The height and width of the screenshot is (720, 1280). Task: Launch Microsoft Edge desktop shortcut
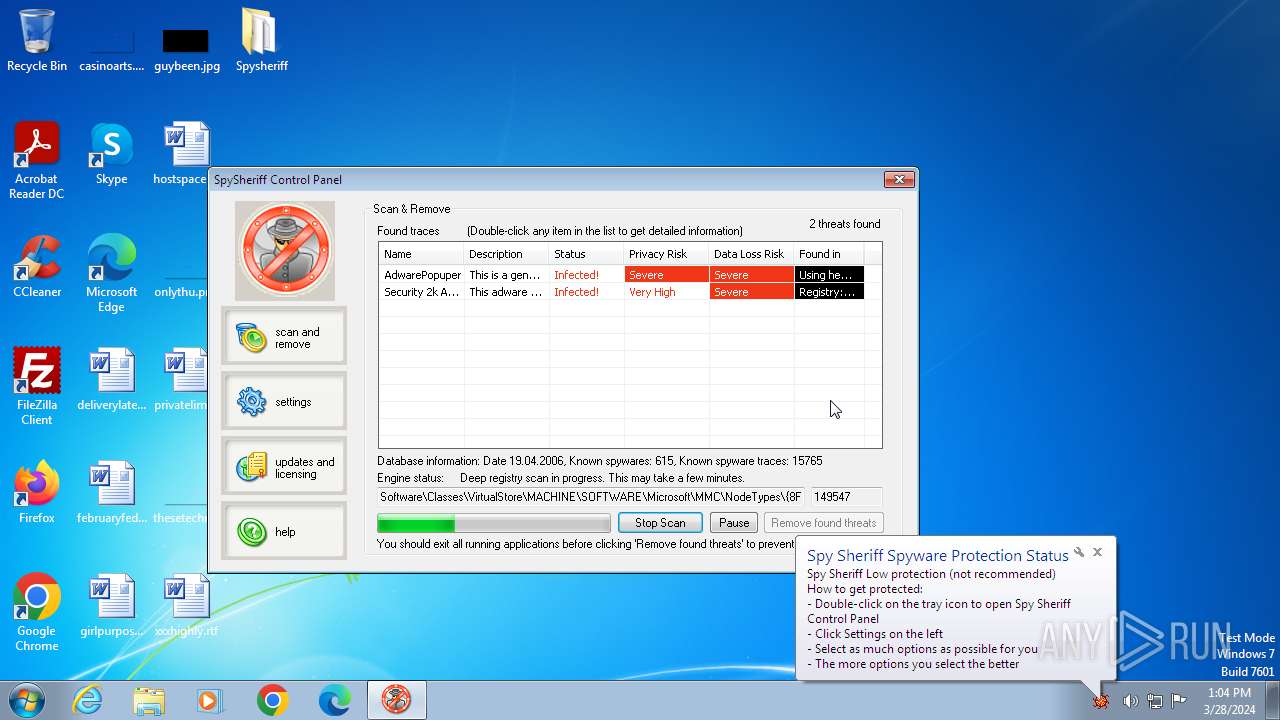pos(111,274)
